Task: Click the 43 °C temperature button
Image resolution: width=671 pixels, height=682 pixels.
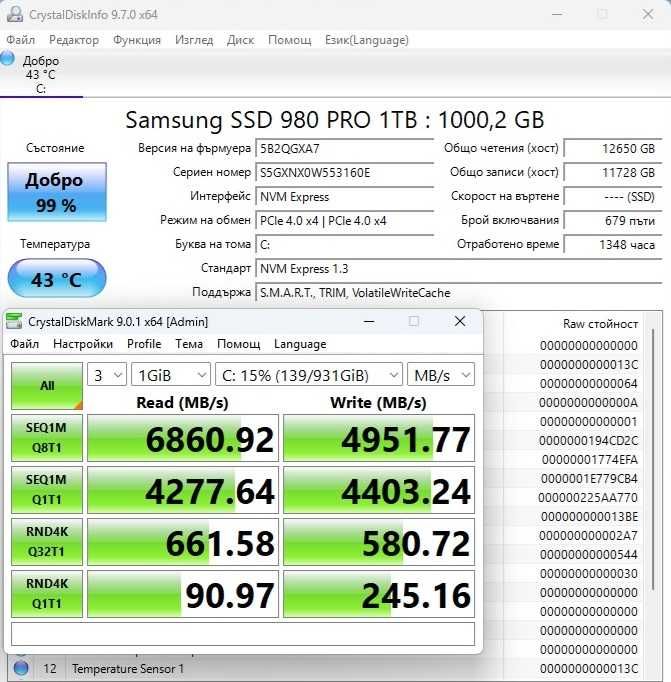Action: coord(57,278)
